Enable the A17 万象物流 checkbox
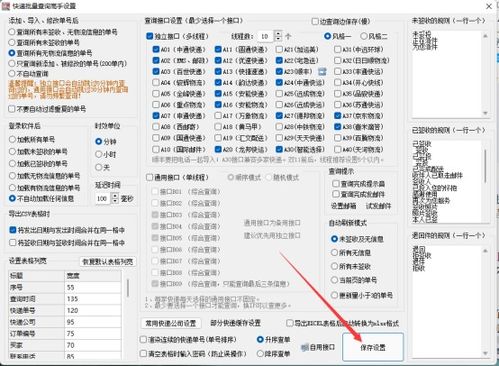 coord(218,116)
